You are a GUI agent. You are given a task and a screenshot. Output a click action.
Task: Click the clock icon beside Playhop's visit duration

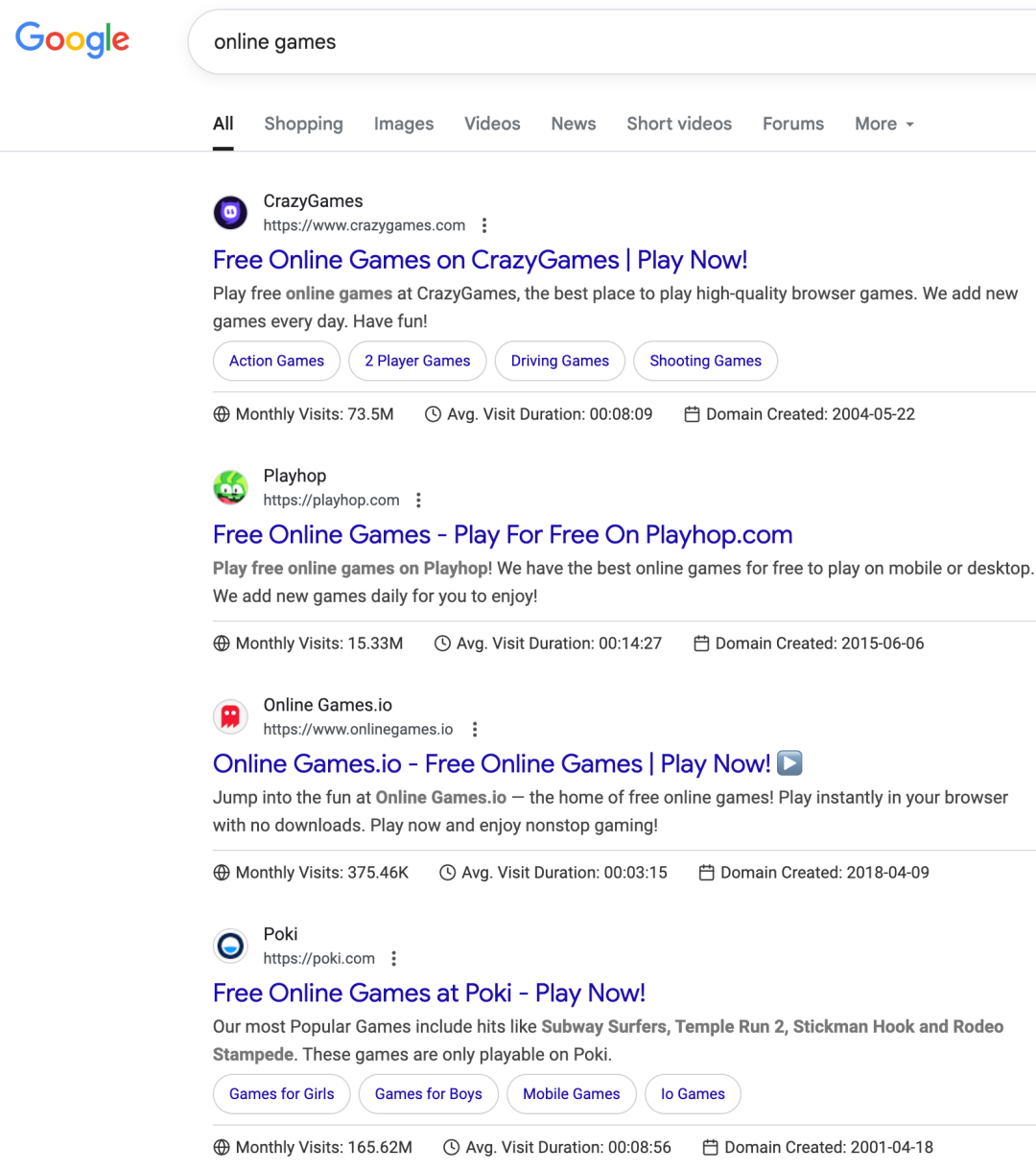click(x=442, y=643)
